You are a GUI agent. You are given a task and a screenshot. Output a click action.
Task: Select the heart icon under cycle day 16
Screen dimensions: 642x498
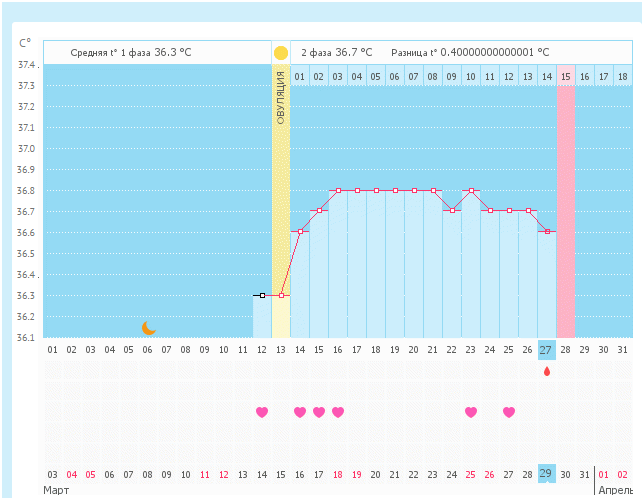tap(338, 412)
